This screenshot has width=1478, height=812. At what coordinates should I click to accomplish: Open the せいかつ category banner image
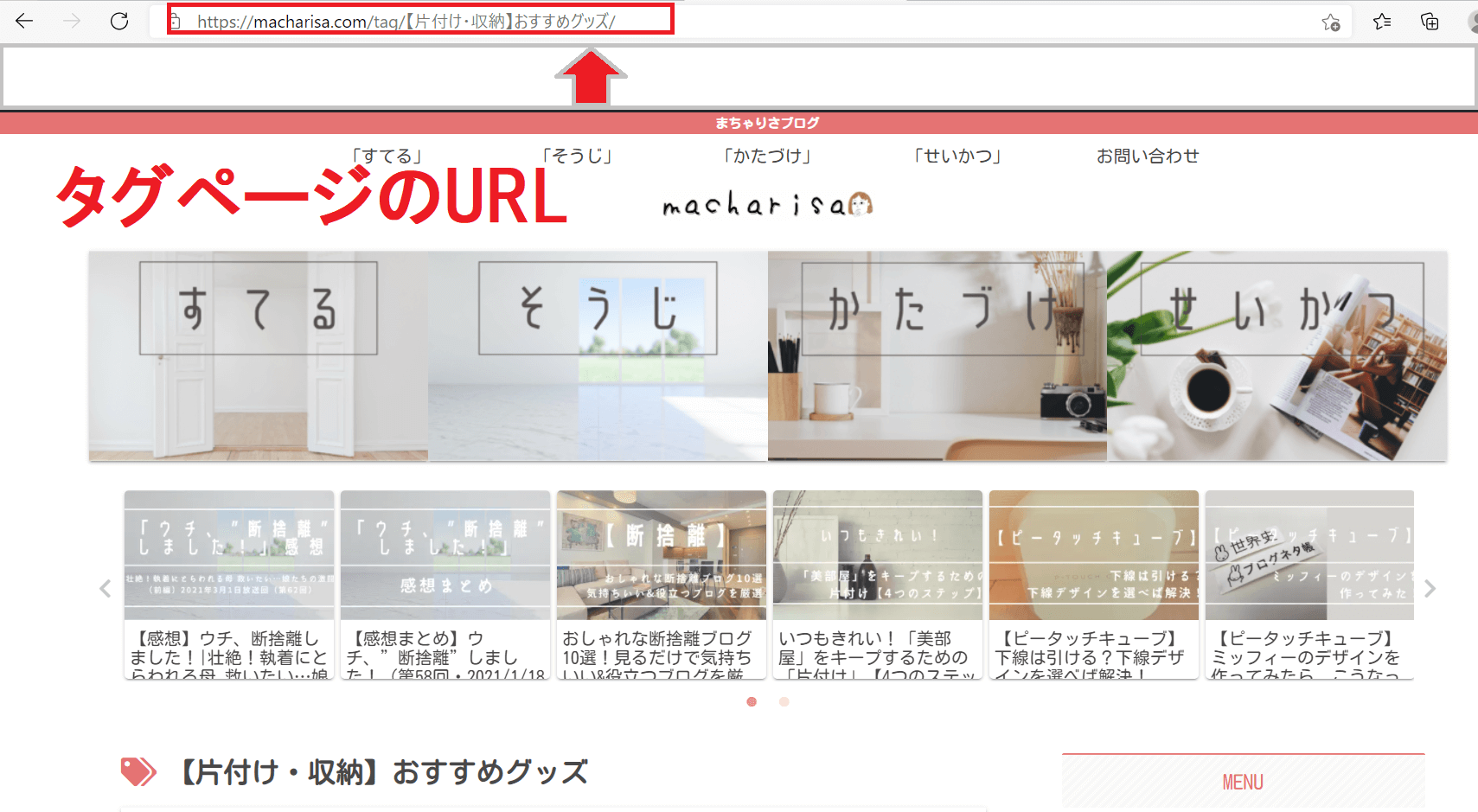click(1276, 356)
